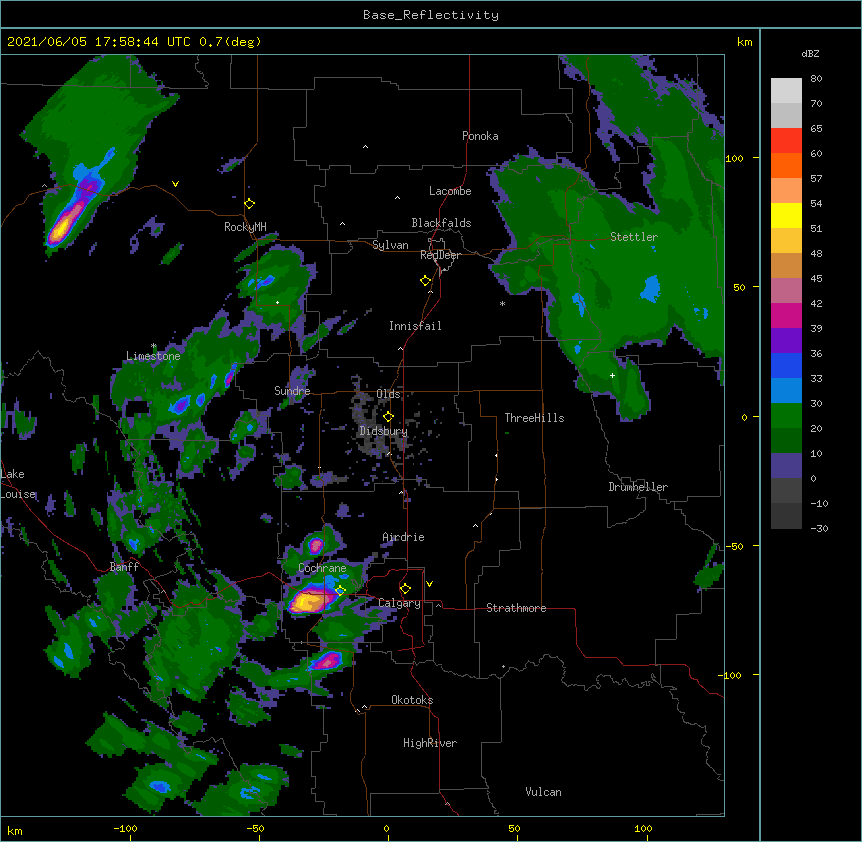The image size is (862, 842).
Task: Click the Blackfalds map label
Action: [441, 223]
